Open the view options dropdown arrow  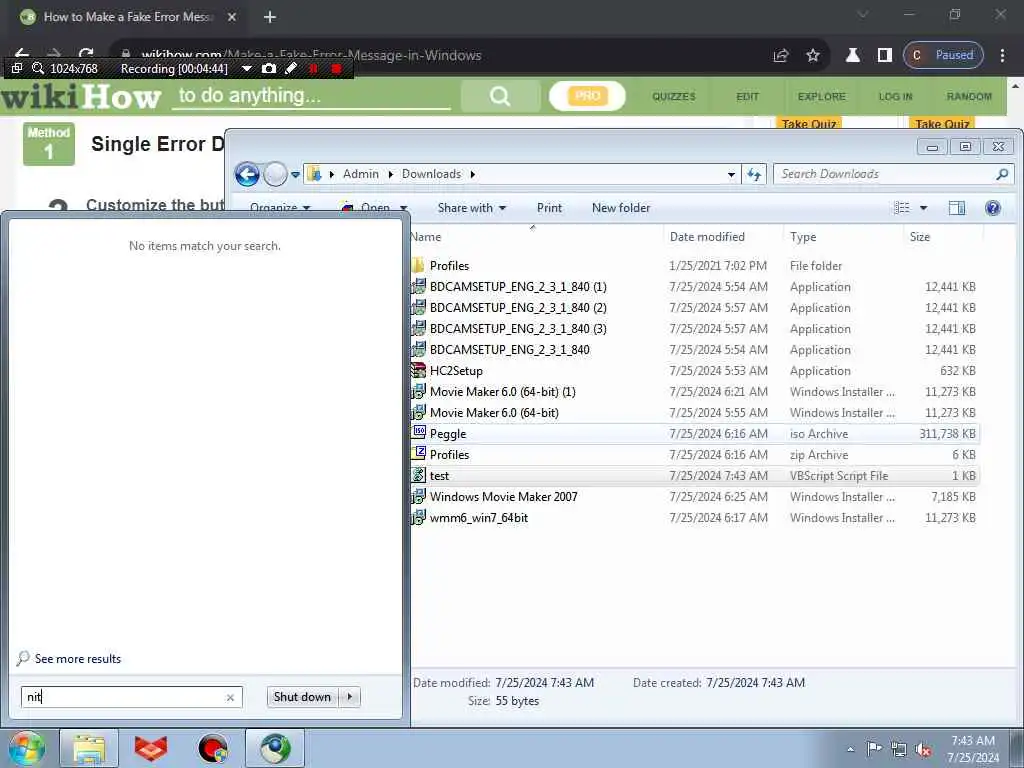click(x=923, y=208)
